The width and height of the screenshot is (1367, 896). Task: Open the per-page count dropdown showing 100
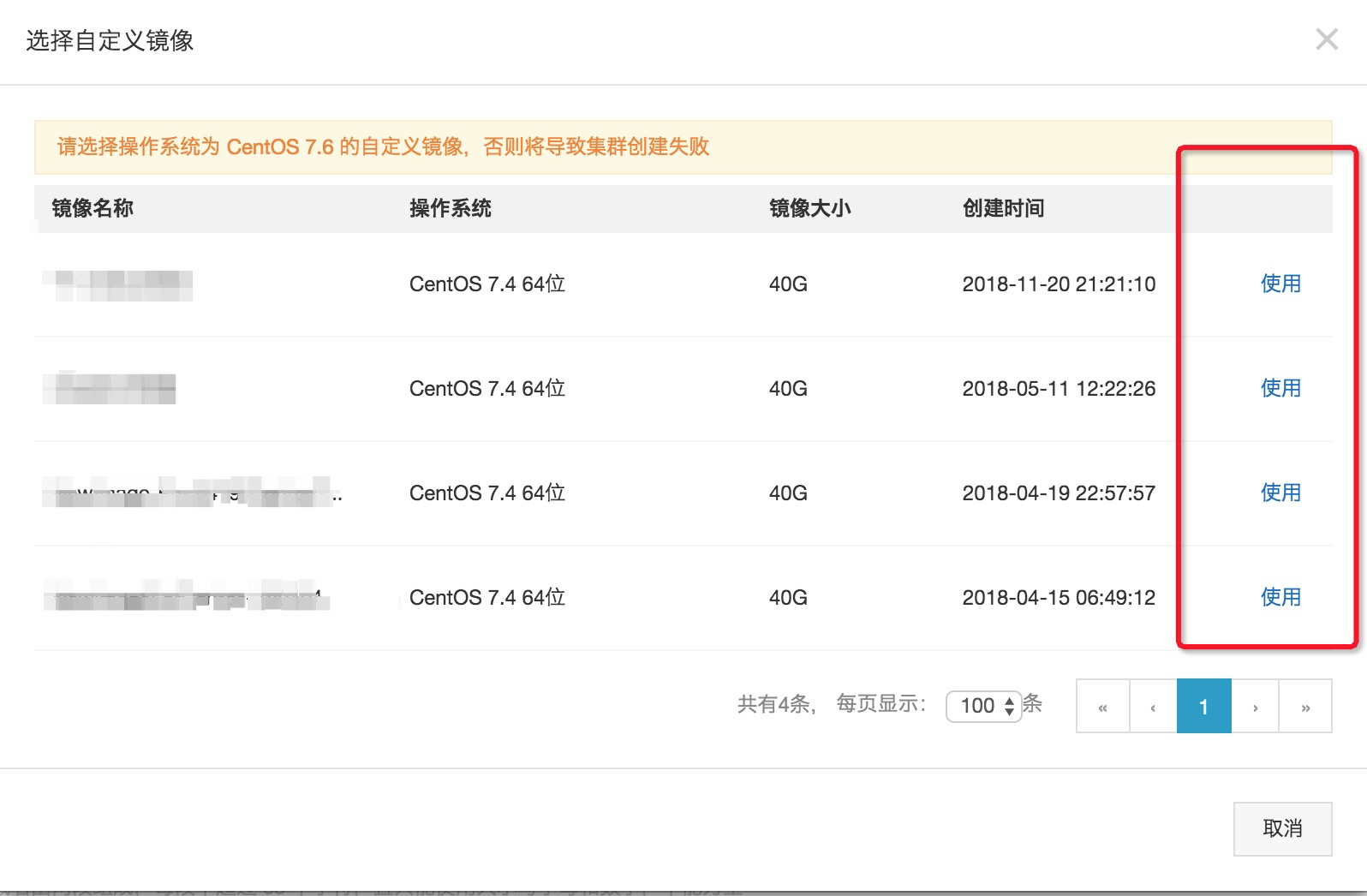pyautogui.click(x=983, y=706)
